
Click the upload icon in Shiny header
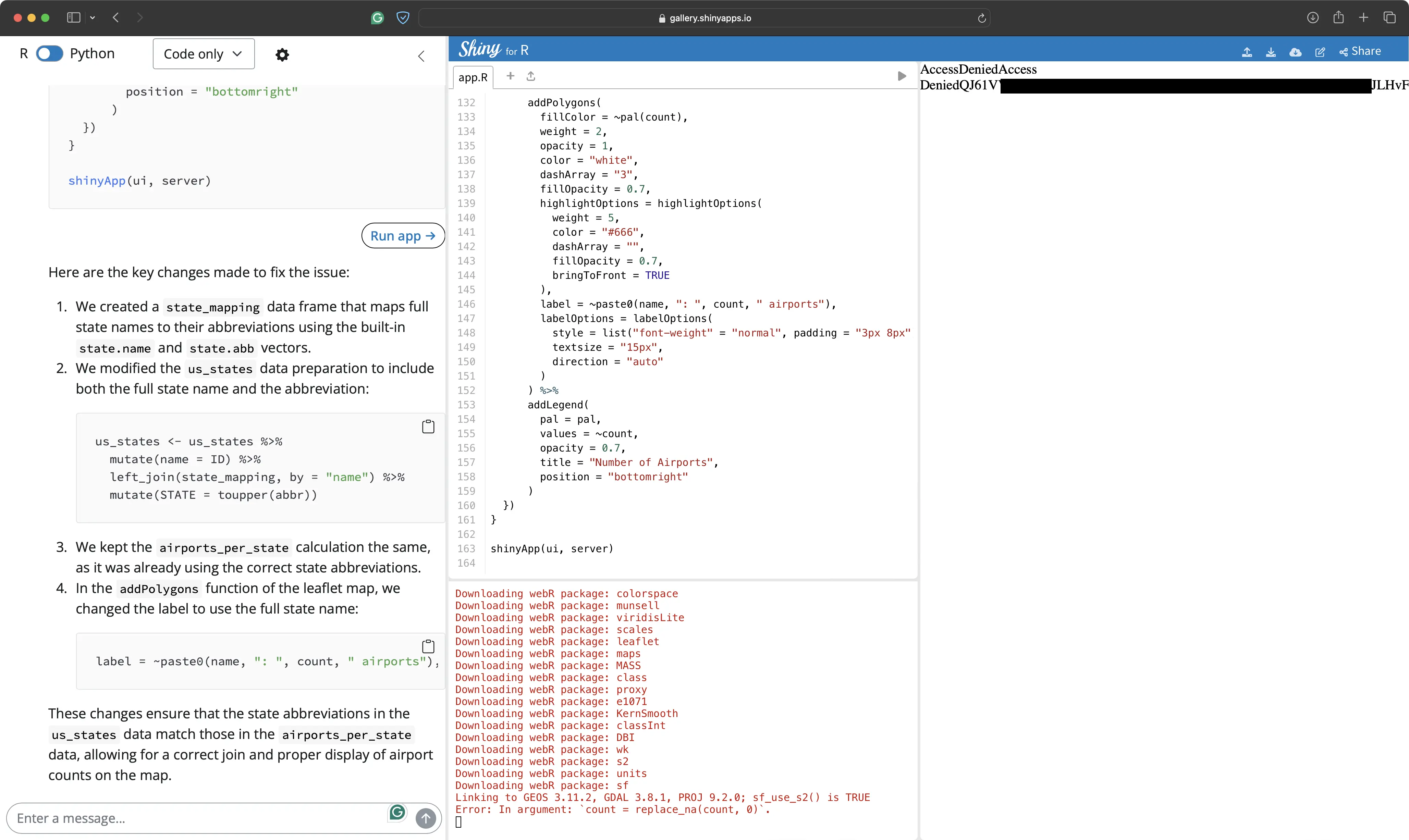[1247, 52]
